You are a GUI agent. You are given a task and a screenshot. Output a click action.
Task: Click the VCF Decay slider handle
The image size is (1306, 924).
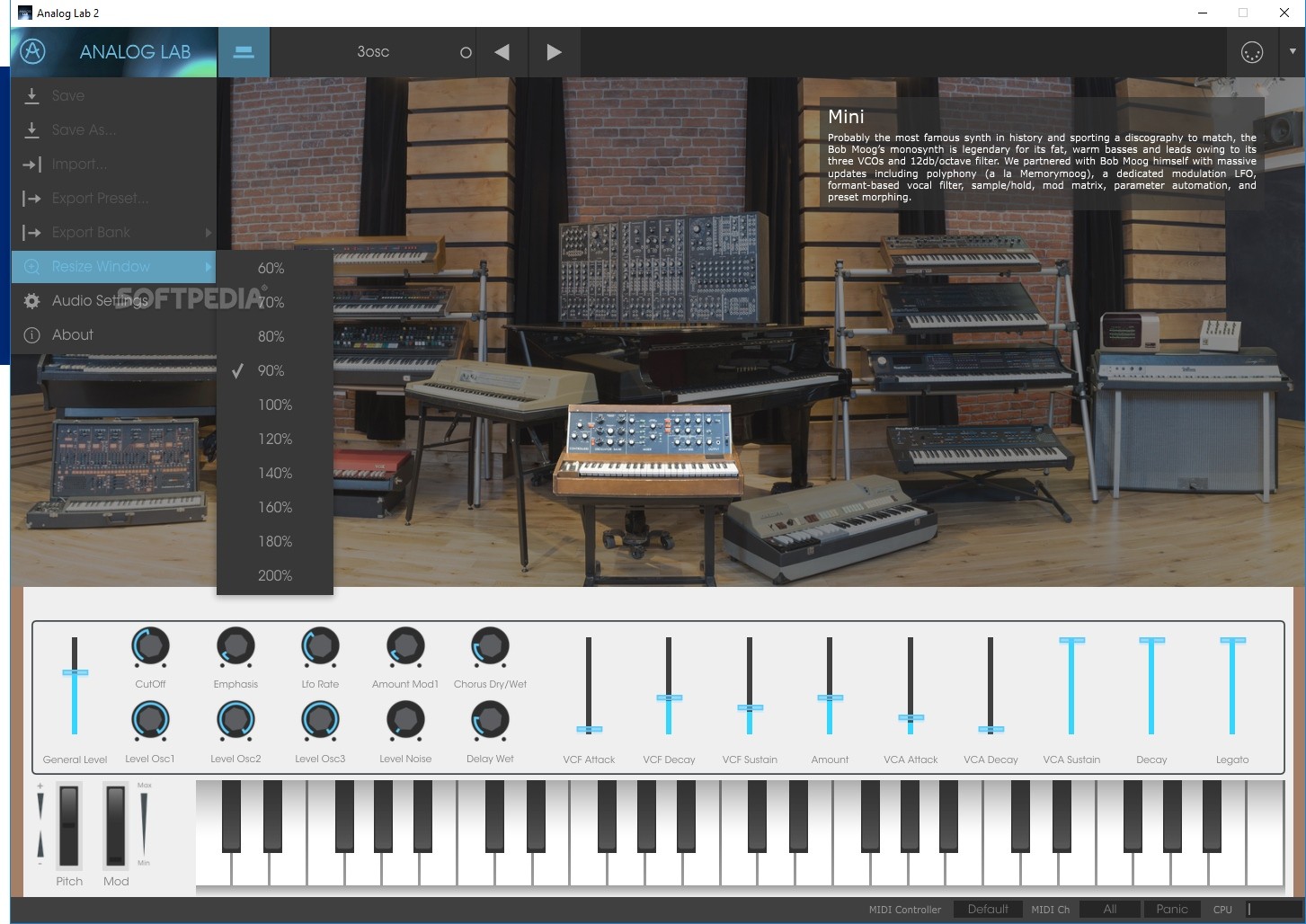(x=669, y=697)
